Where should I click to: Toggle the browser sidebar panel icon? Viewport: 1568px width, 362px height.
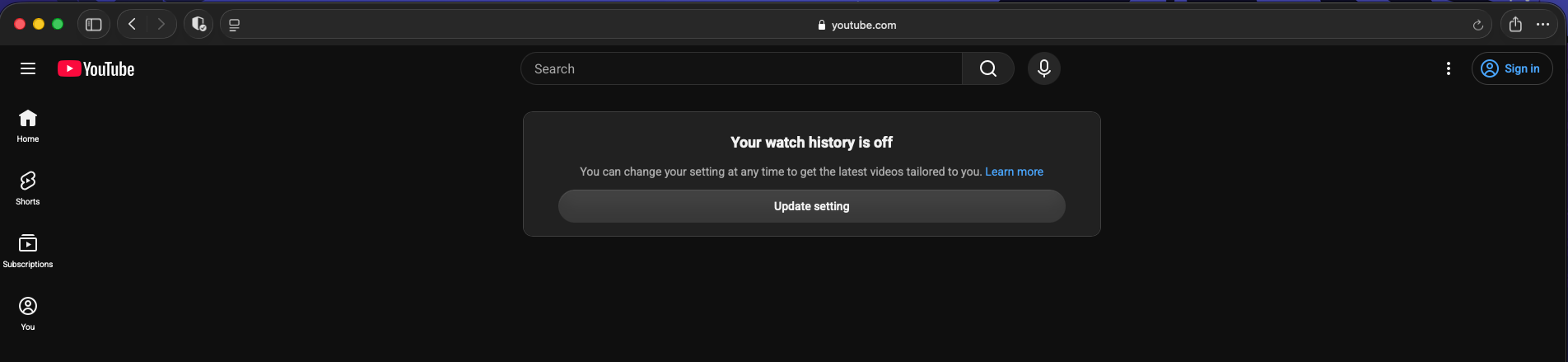94,25
